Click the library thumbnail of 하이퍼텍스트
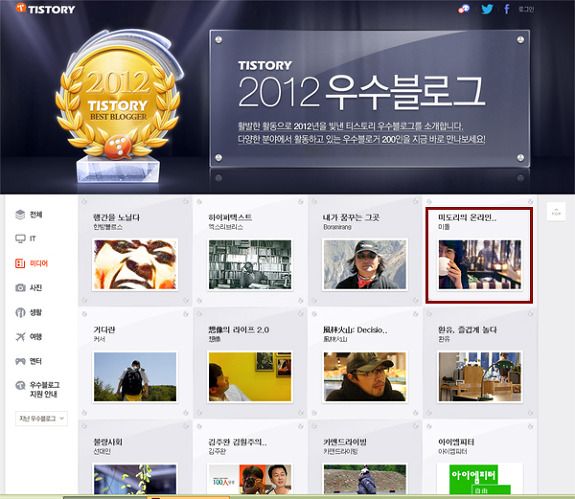Image resolution: width=575 pixels, height=499 pixels. pos(250,265)
